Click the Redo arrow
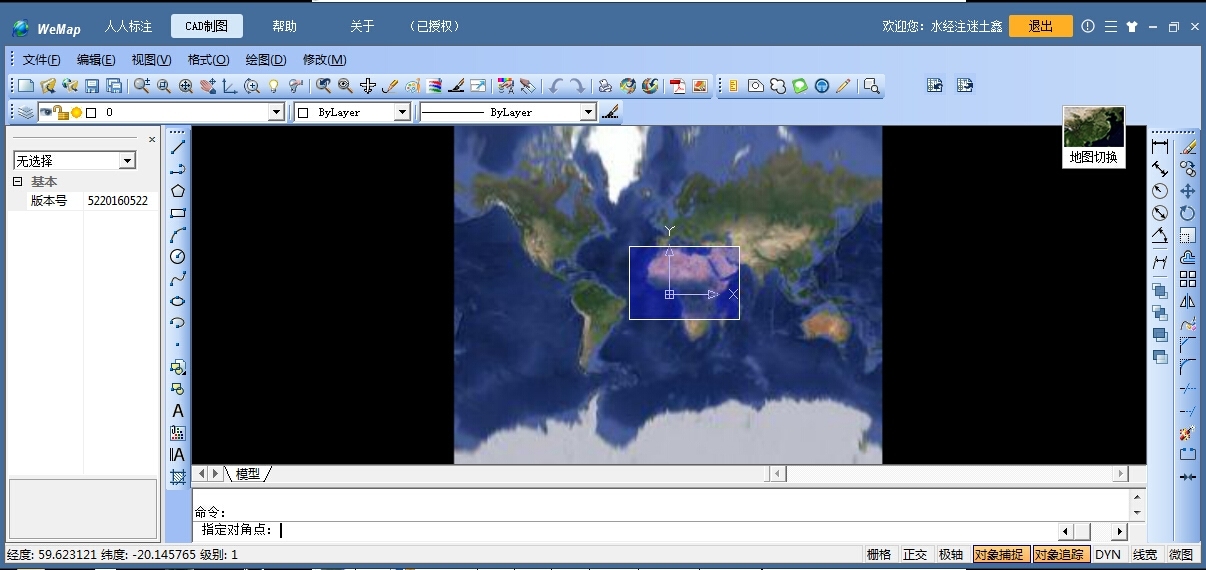 (x=577, y=86)
